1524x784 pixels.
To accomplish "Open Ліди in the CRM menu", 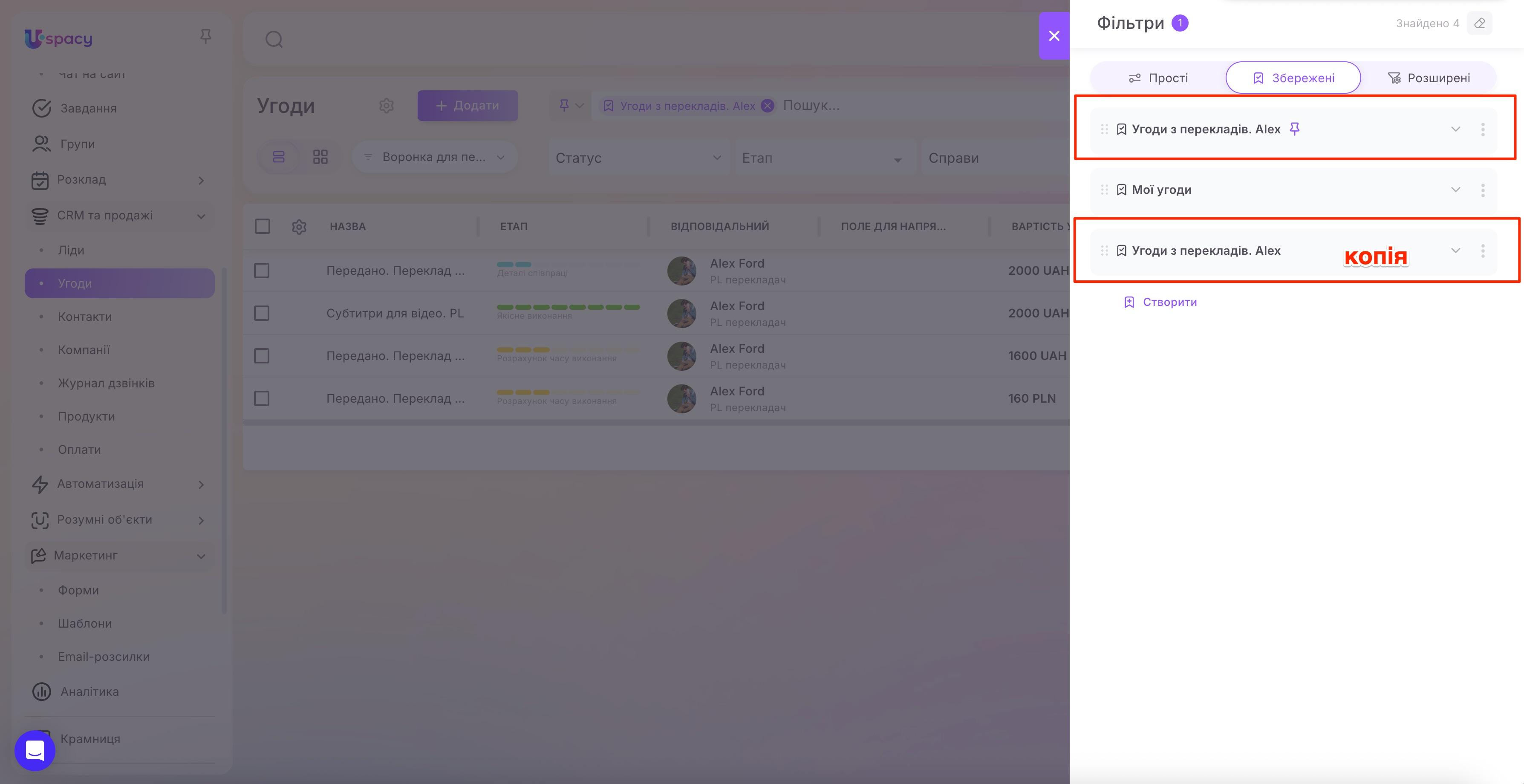I will coord(71,250).
